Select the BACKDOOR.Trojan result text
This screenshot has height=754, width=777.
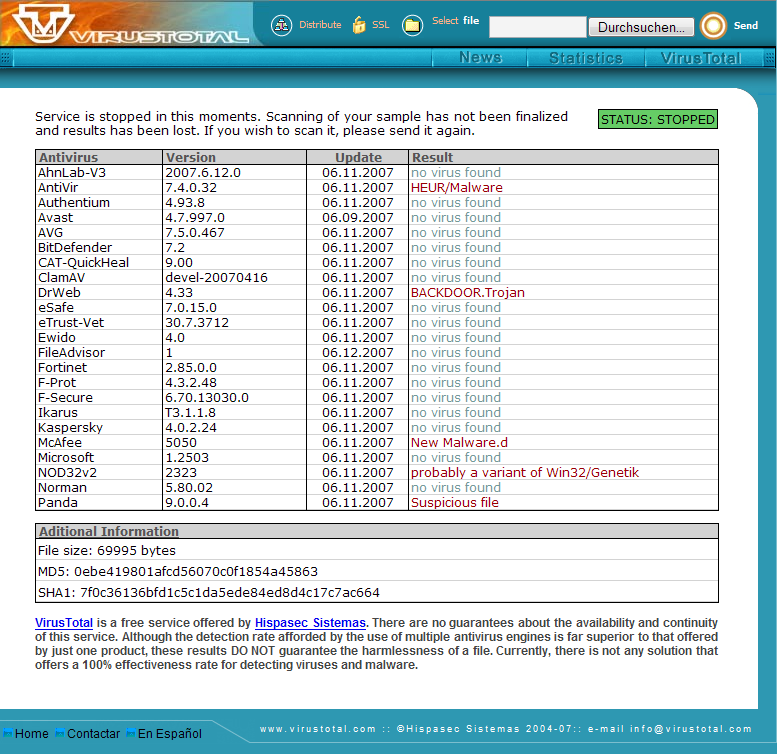[467, 292]
